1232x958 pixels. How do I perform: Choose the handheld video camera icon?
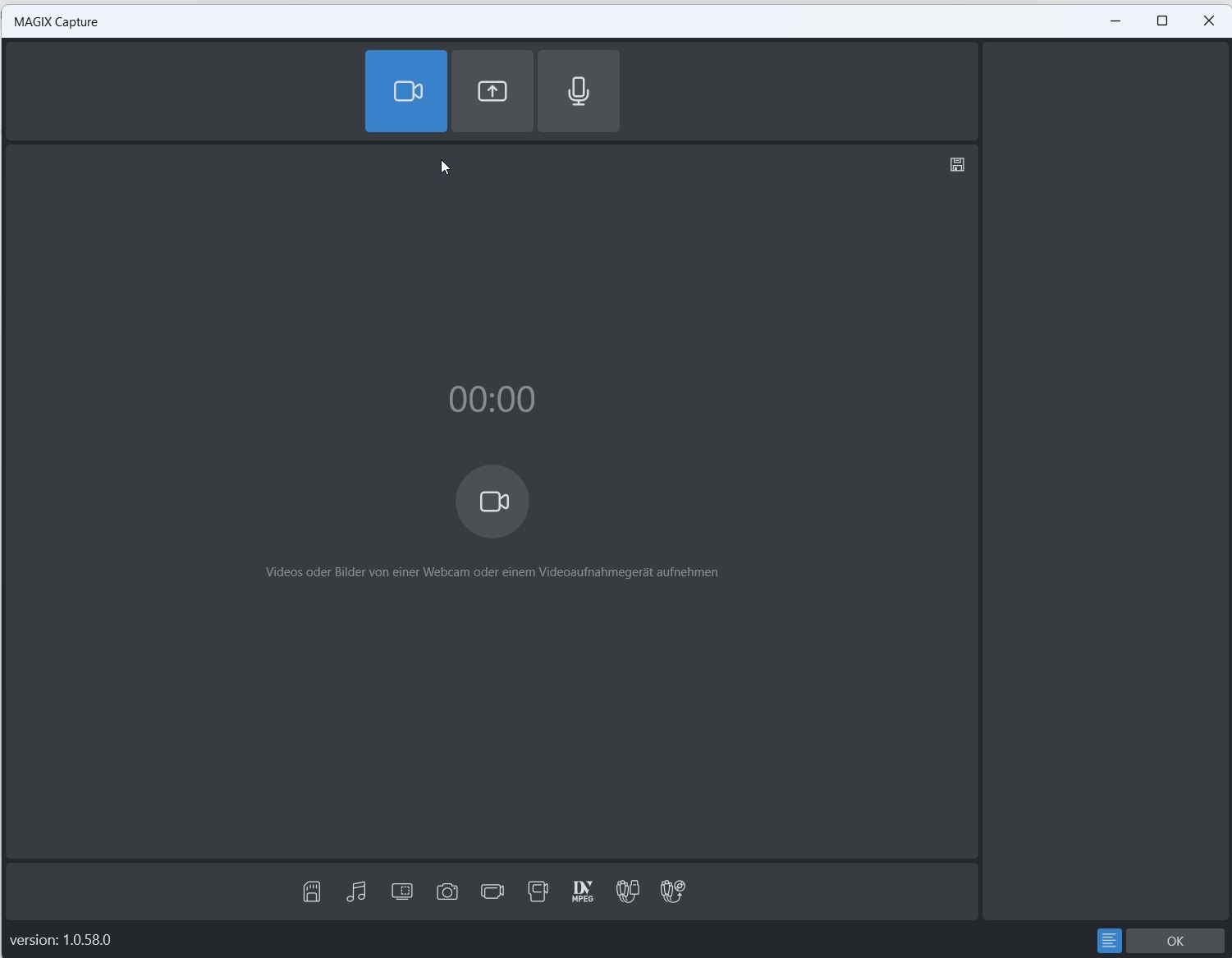click(538, 892)
